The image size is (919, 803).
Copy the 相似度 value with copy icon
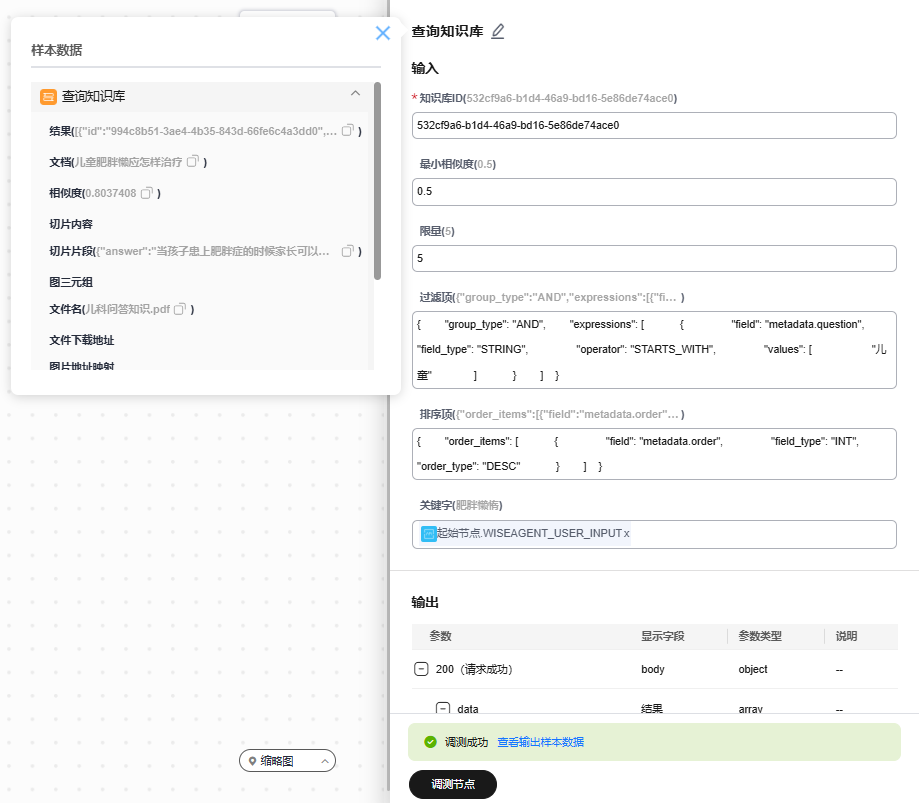click(x=146, y=192)
